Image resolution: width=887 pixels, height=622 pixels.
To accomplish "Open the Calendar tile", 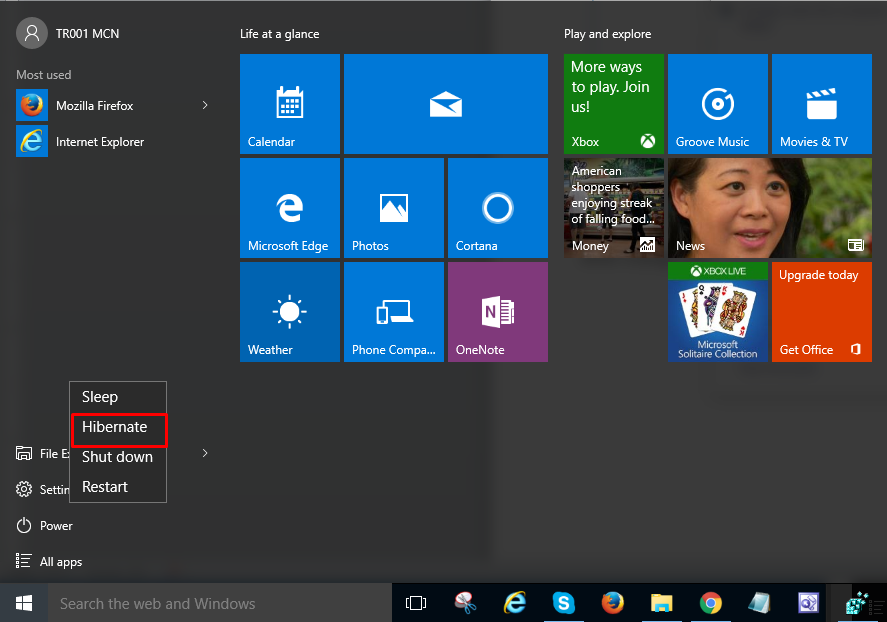I will click(x=290, y=104).
